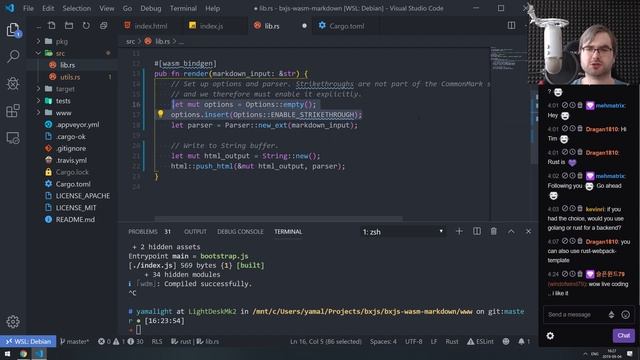Open the terminal selector dropdown 1: zsh

[x=402, y=231]
